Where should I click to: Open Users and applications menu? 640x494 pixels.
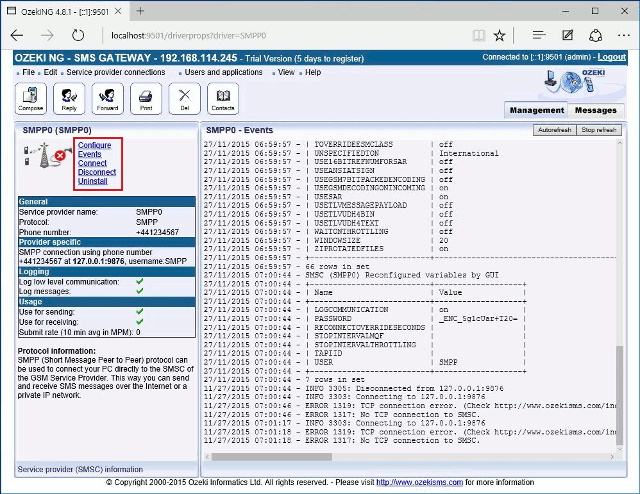pyautogui.click(x=223, y=72)
